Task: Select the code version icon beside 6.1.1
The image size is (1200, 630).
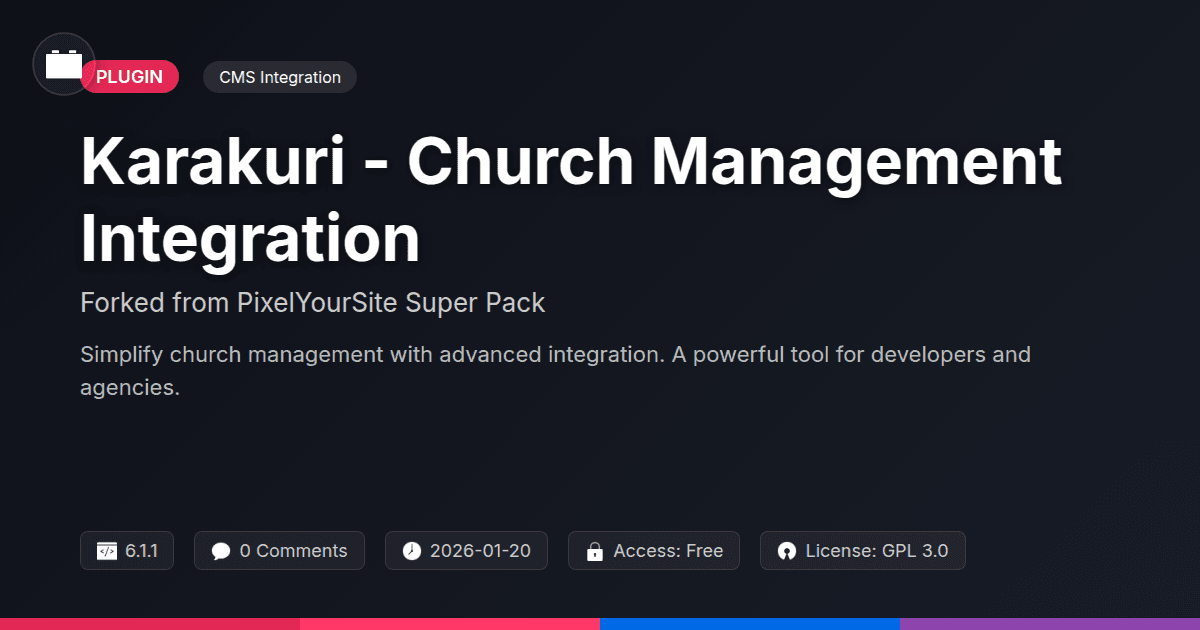Action: click(x=109, y=550)
